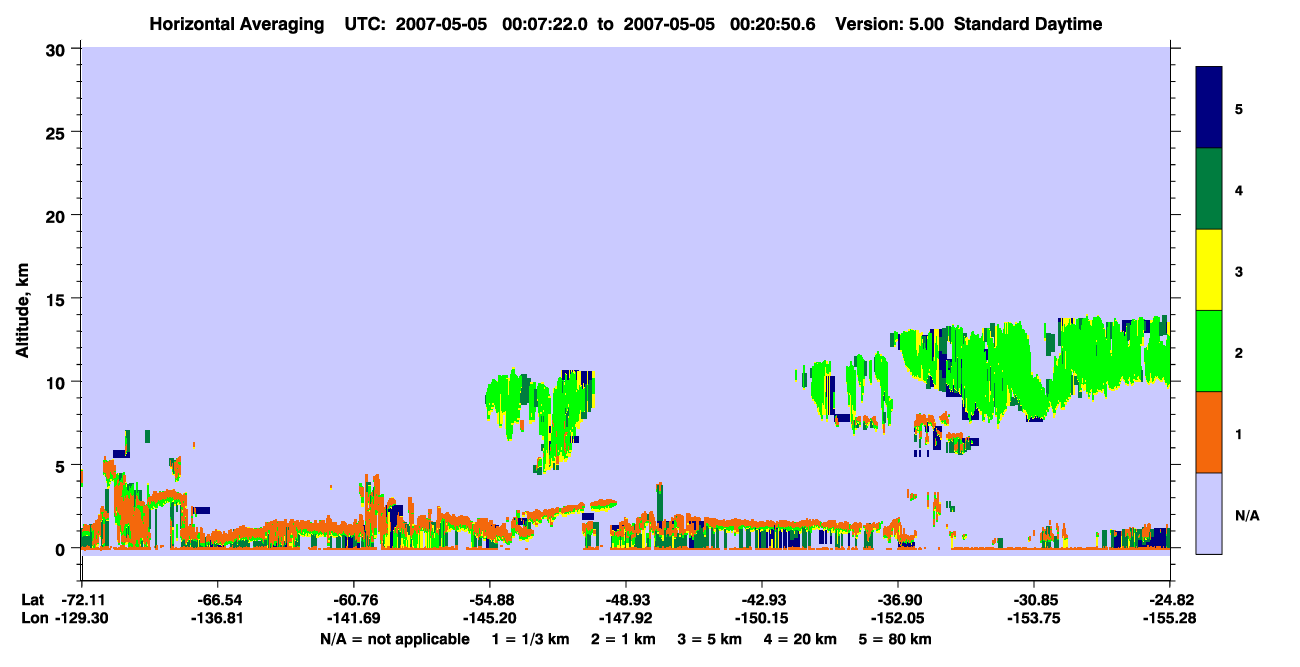
Task: Click the colorbar label 'N/A'
Action: [1246, 515]
